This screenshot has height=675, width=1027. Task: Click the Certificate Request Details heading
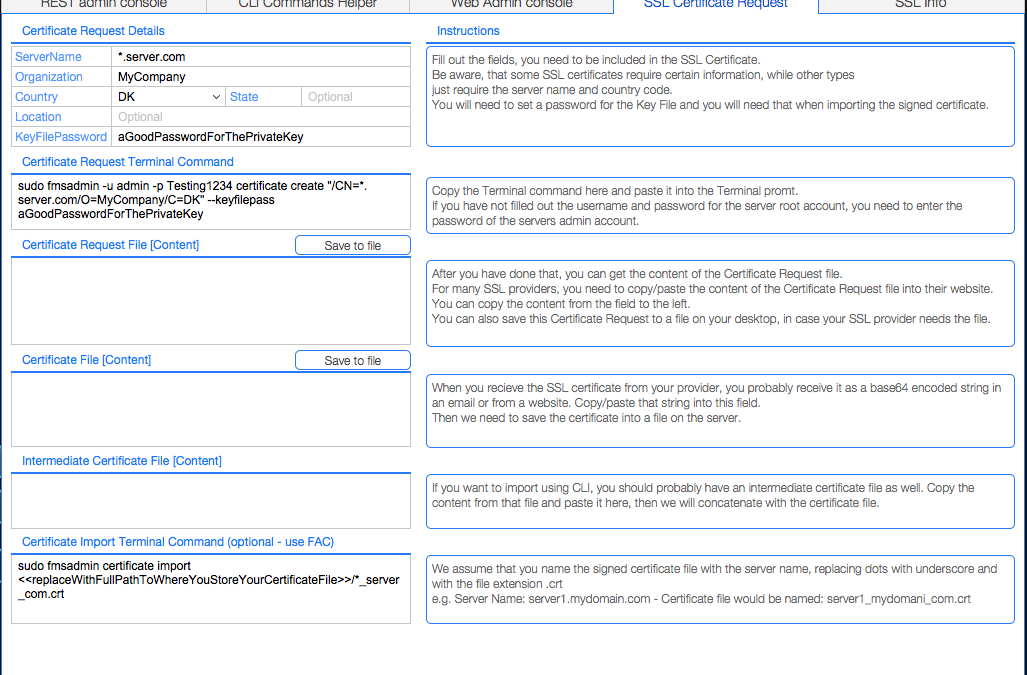(93, 31)
